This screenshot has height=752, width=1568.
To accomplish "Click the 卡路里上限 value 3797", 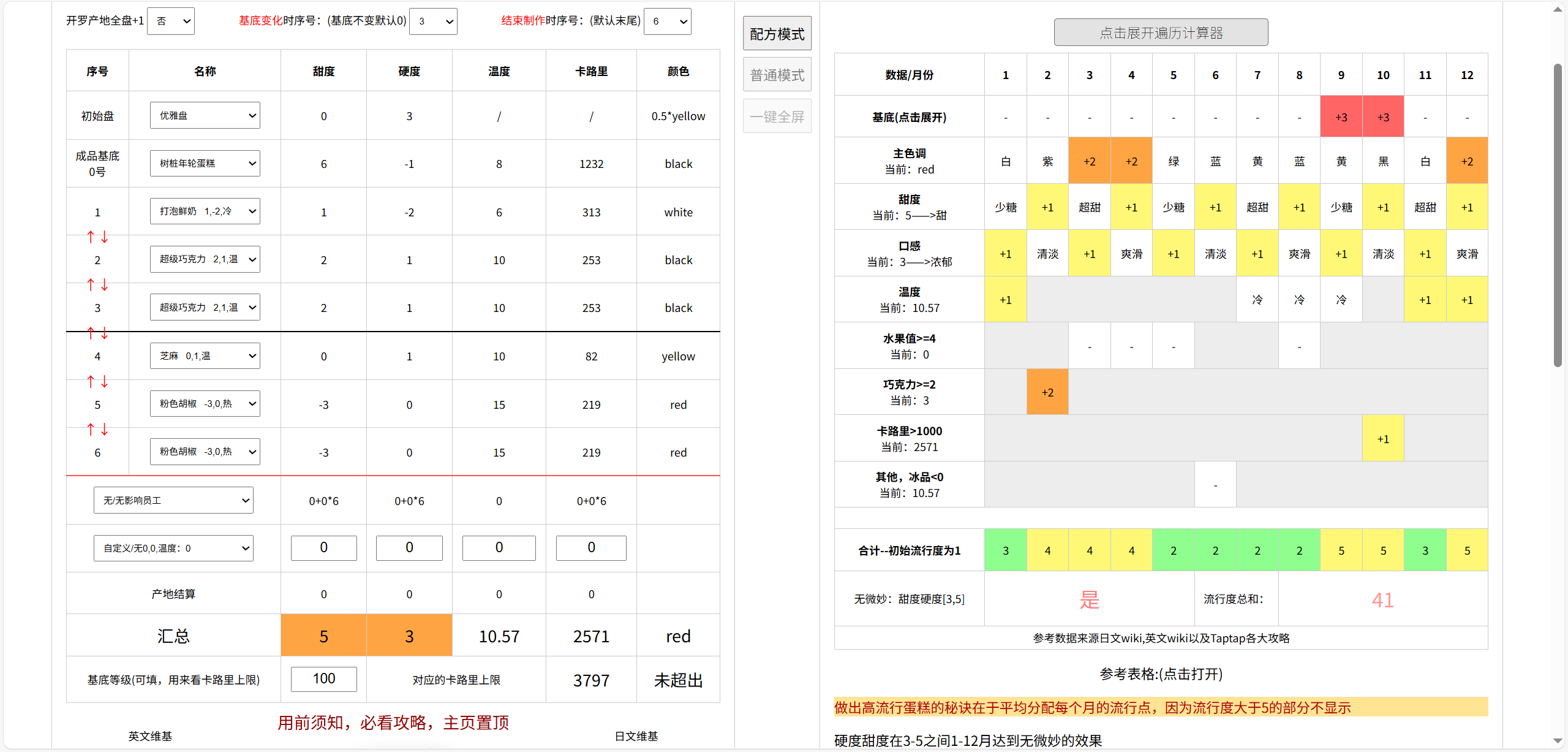I will [591, 680].
